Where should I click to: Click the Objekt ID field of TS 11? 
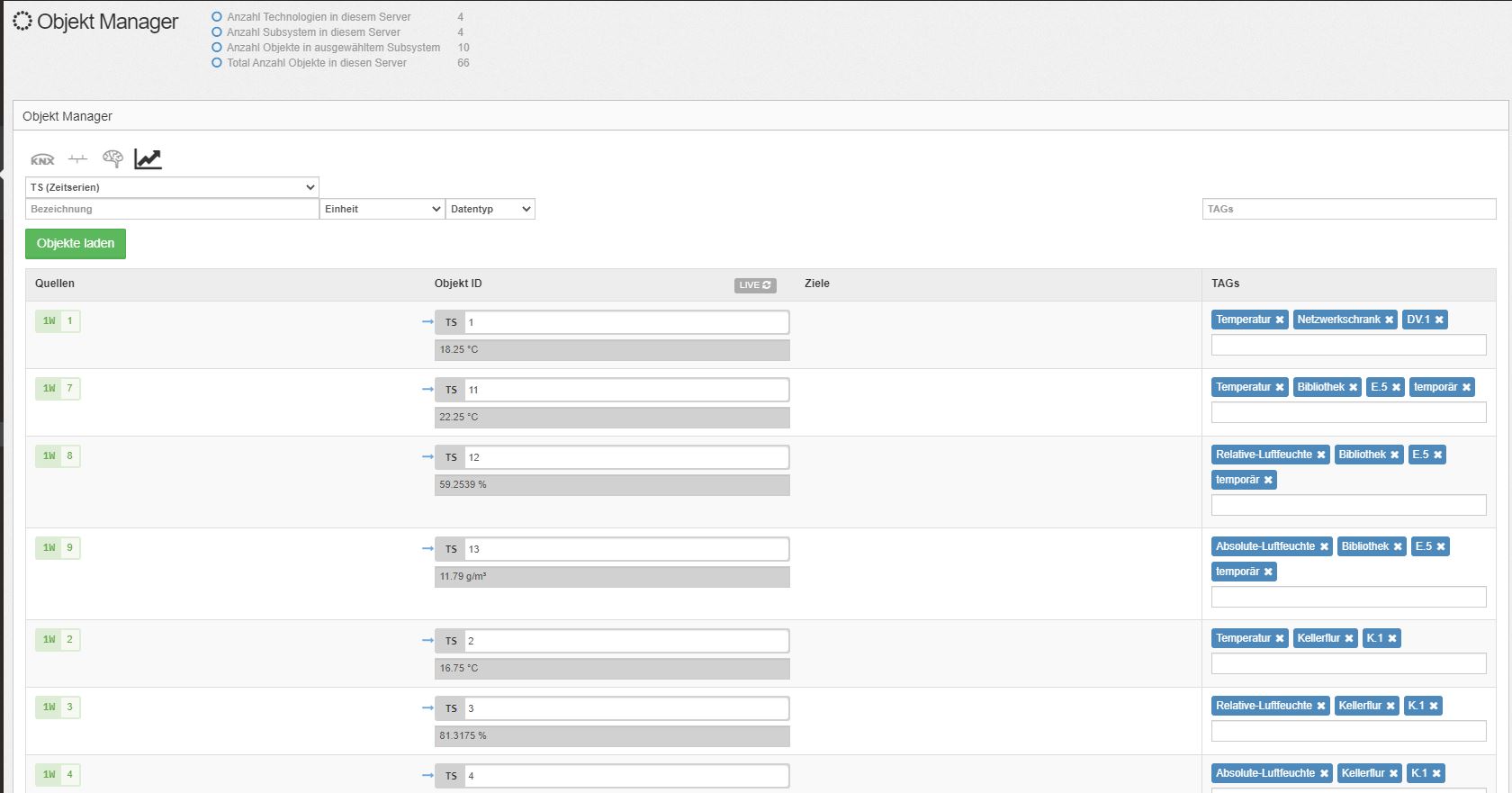click(626, 390)
